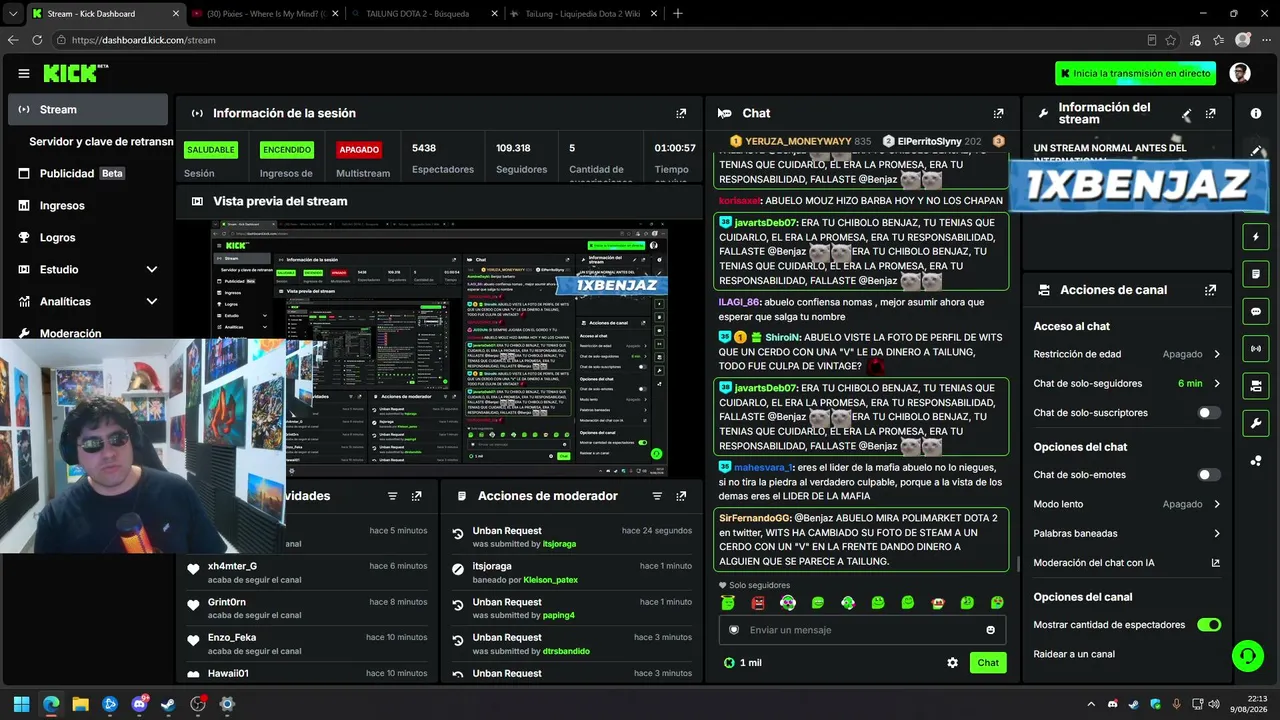Open Restricción de edad options
This screenshot has width=1280, height=720.
(1127, 354)
